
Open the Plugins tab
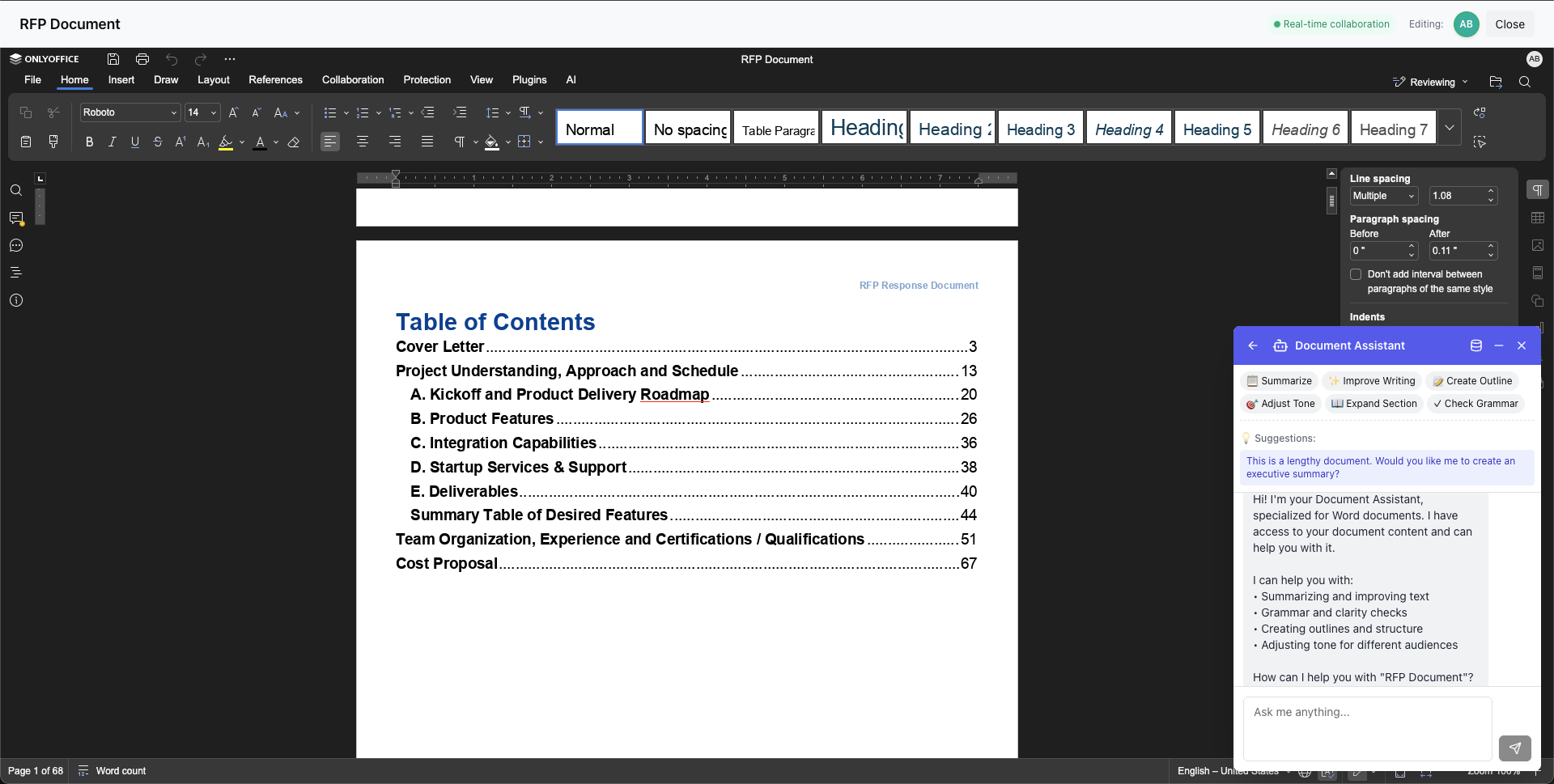(x=529, y=79)
